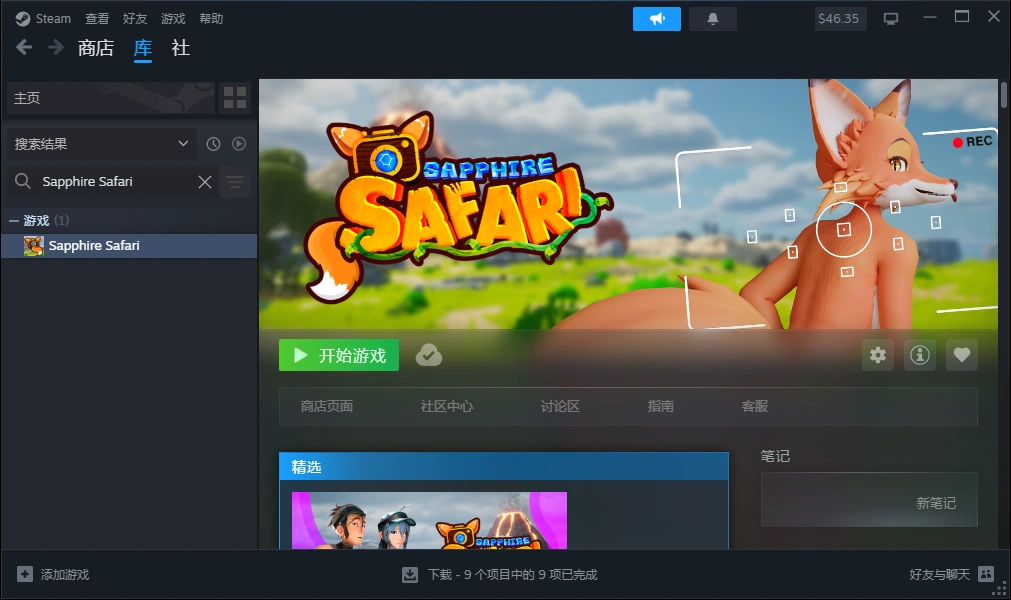Open the 游戏 menu in top bar
The width and height of the screenshot is (1011, 600).
pyautogui.click(x=173, y=19)
